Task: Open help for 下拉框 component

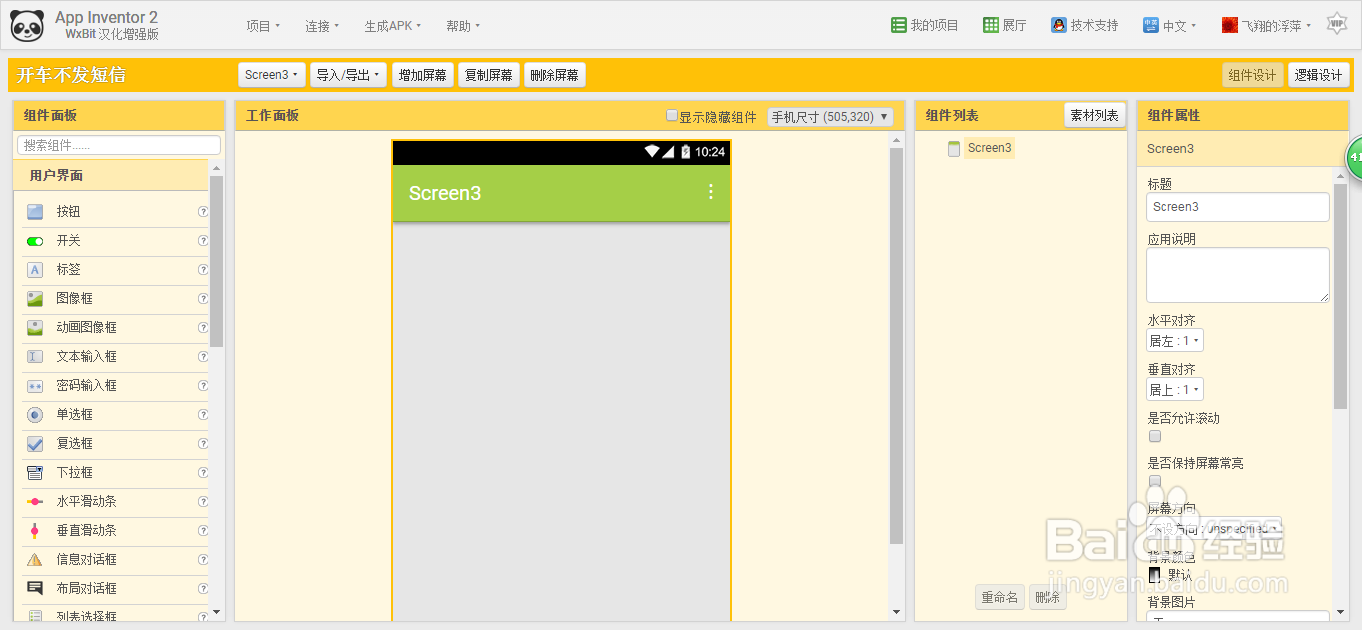Action: [x=203, y=473]
